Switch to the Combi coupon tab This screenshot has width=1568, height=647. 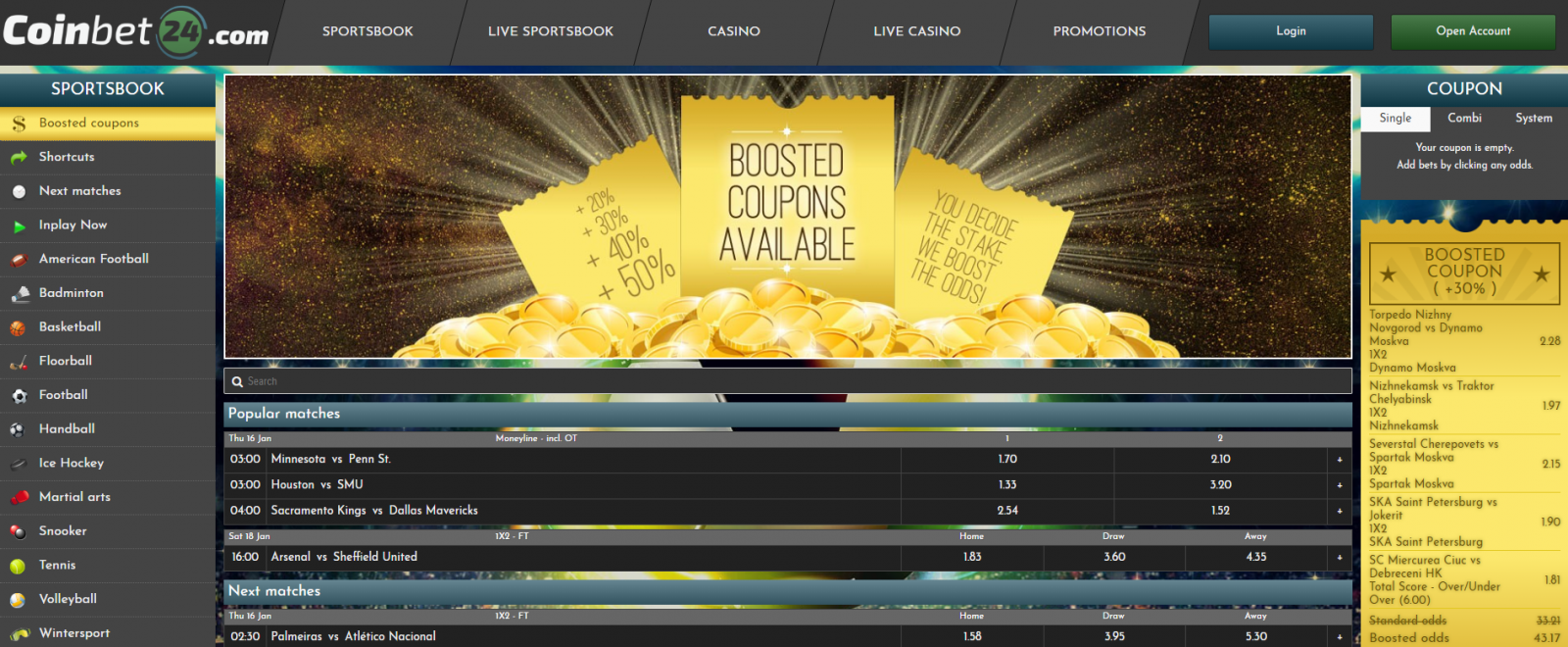click(1464, 118)
